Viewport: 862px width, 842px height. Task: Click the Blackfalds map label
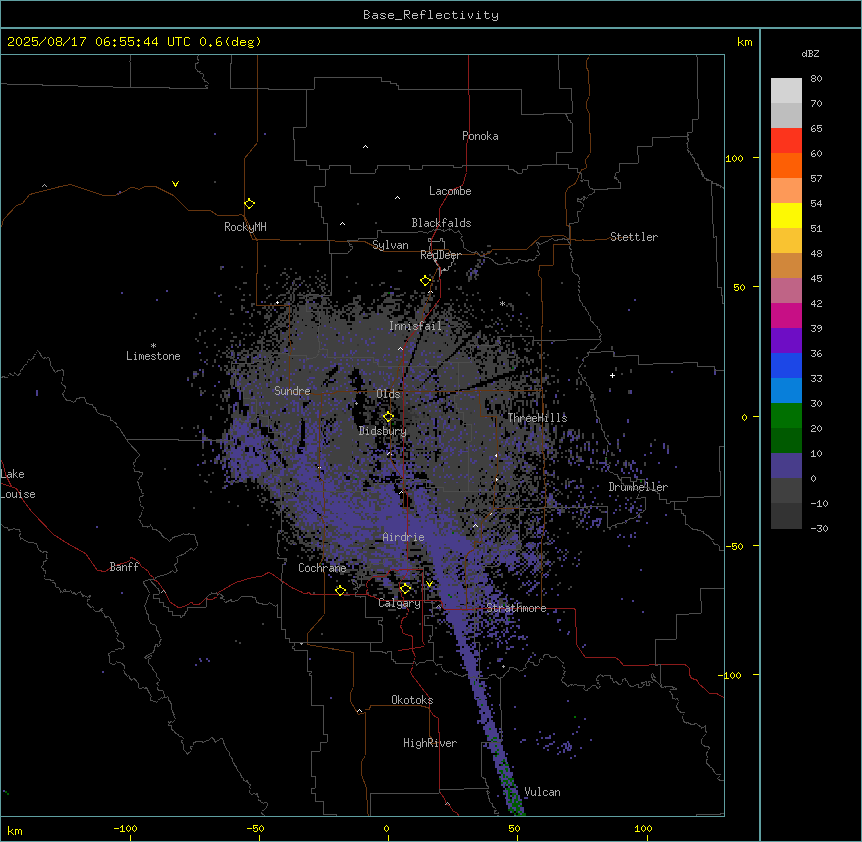pos(441,223)
